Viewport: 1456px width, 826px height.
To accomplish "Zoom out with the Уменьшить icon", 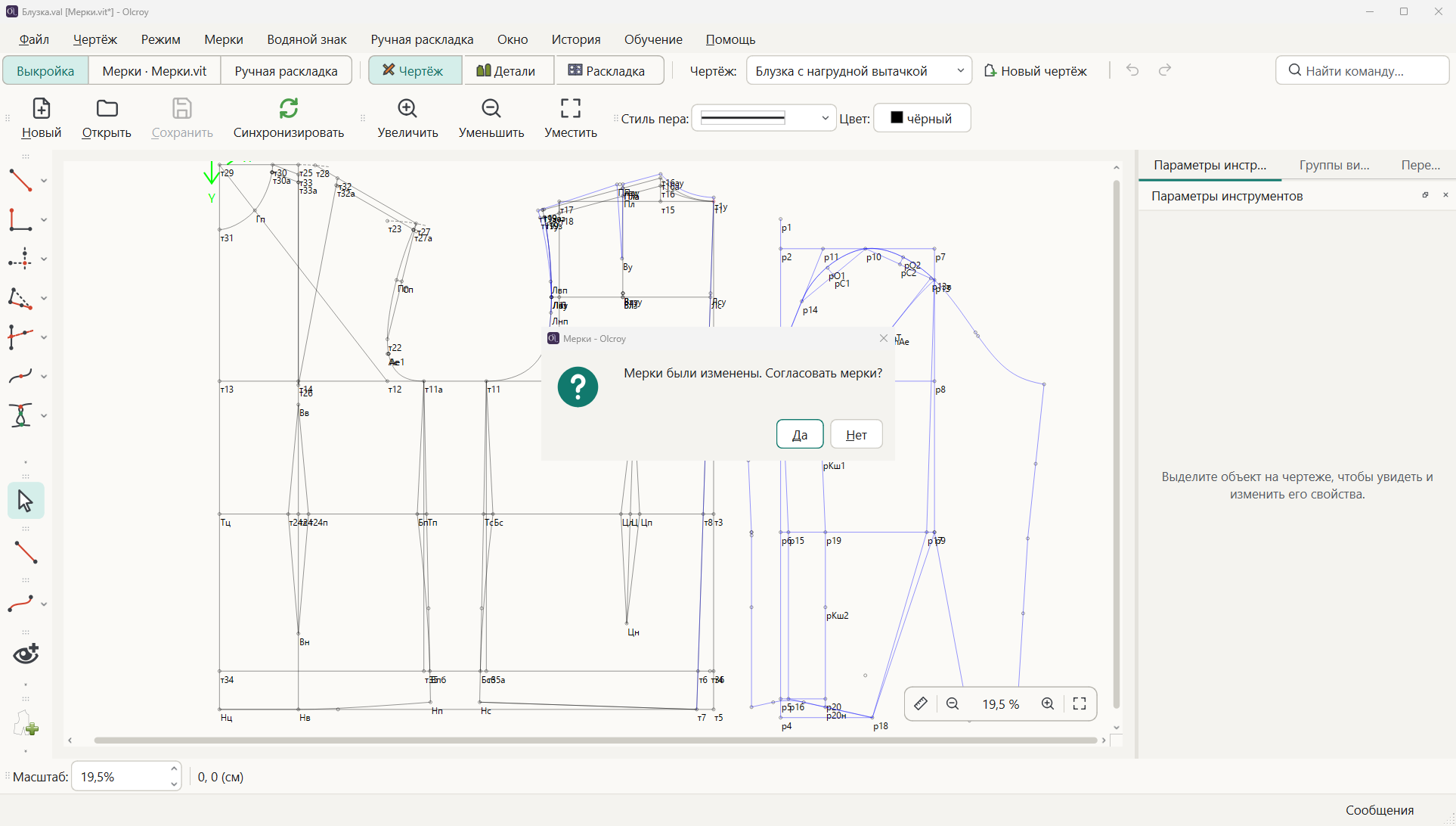I will tap(491, 109).
